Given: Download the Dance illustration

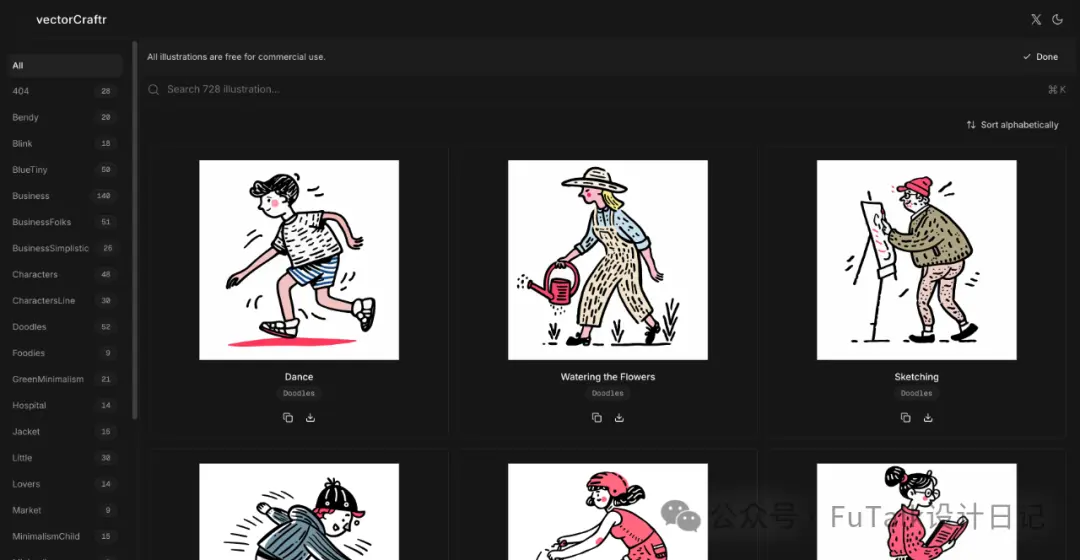Looking at the screenshot, I should click(x=311, y=417).
